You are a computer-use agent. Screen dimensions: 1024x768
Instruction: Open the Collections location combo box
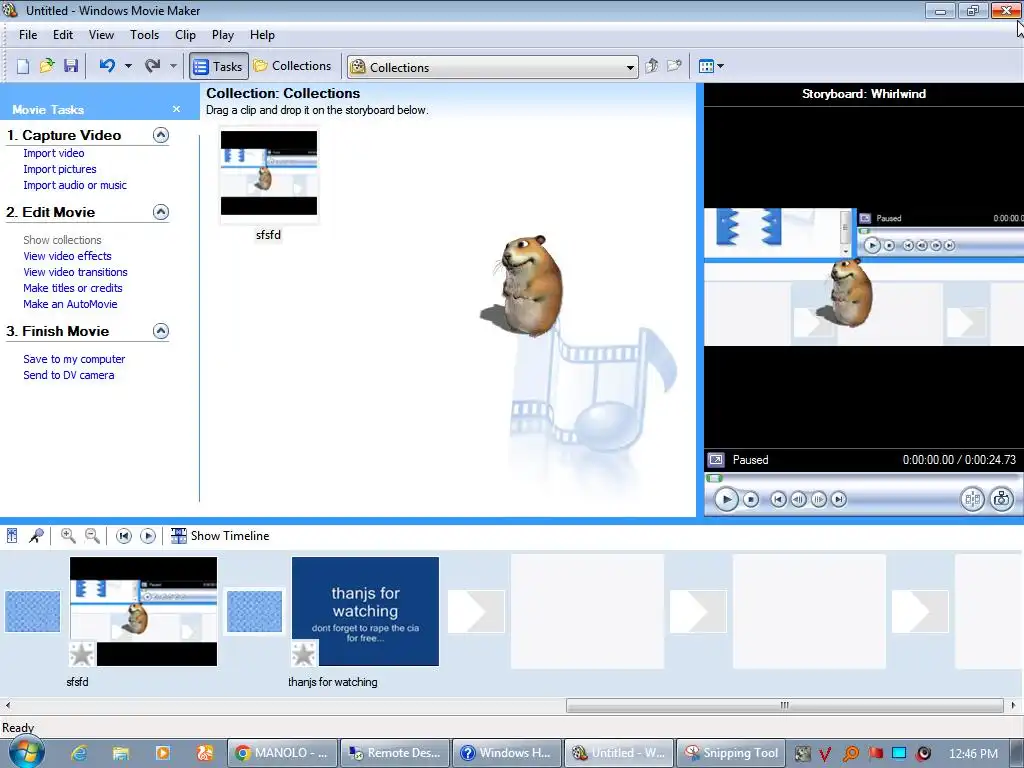pyautogui.click(x=493, y=67)
